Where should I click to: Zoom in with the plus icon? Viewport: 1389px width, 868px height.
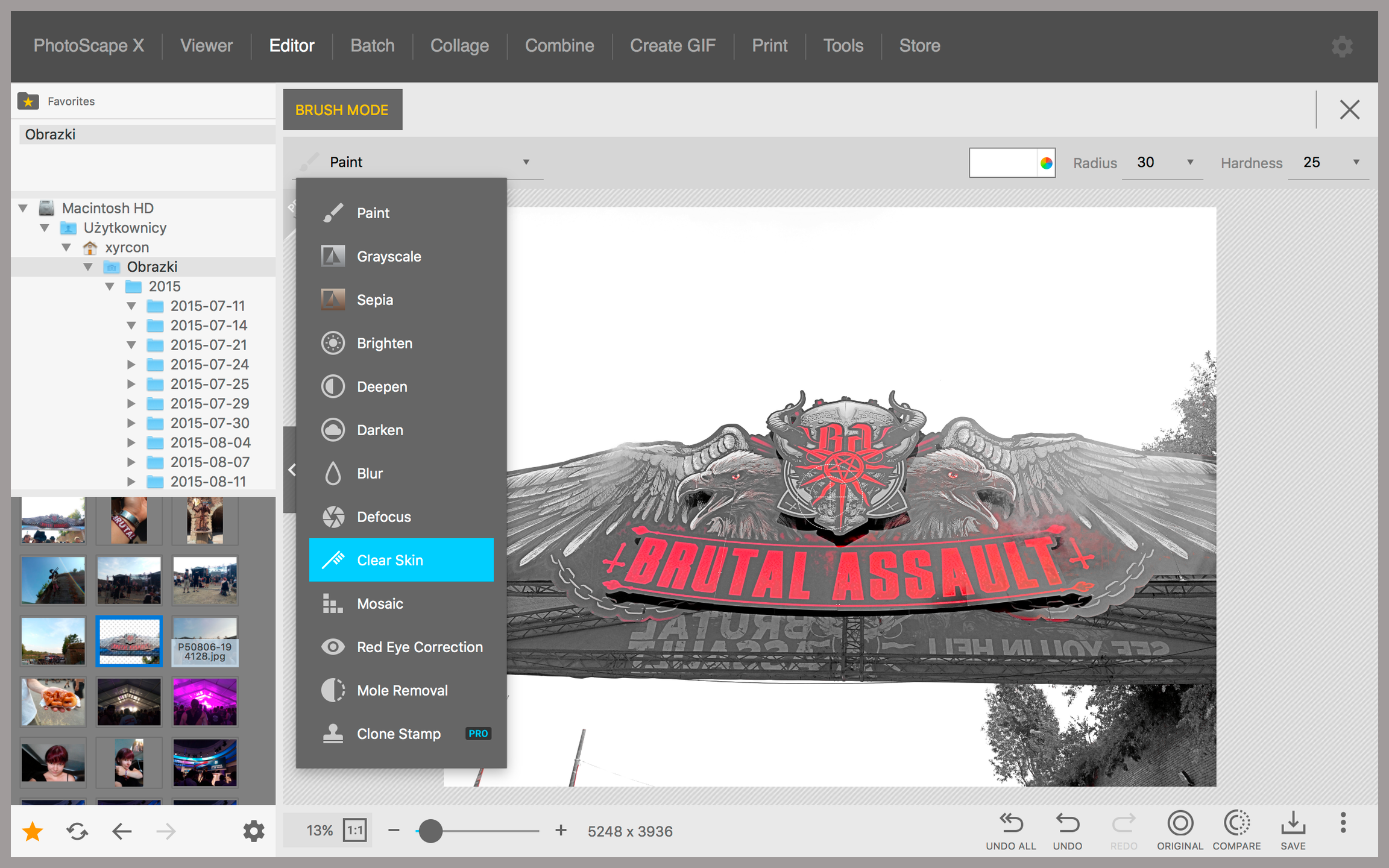click(561, 831)
